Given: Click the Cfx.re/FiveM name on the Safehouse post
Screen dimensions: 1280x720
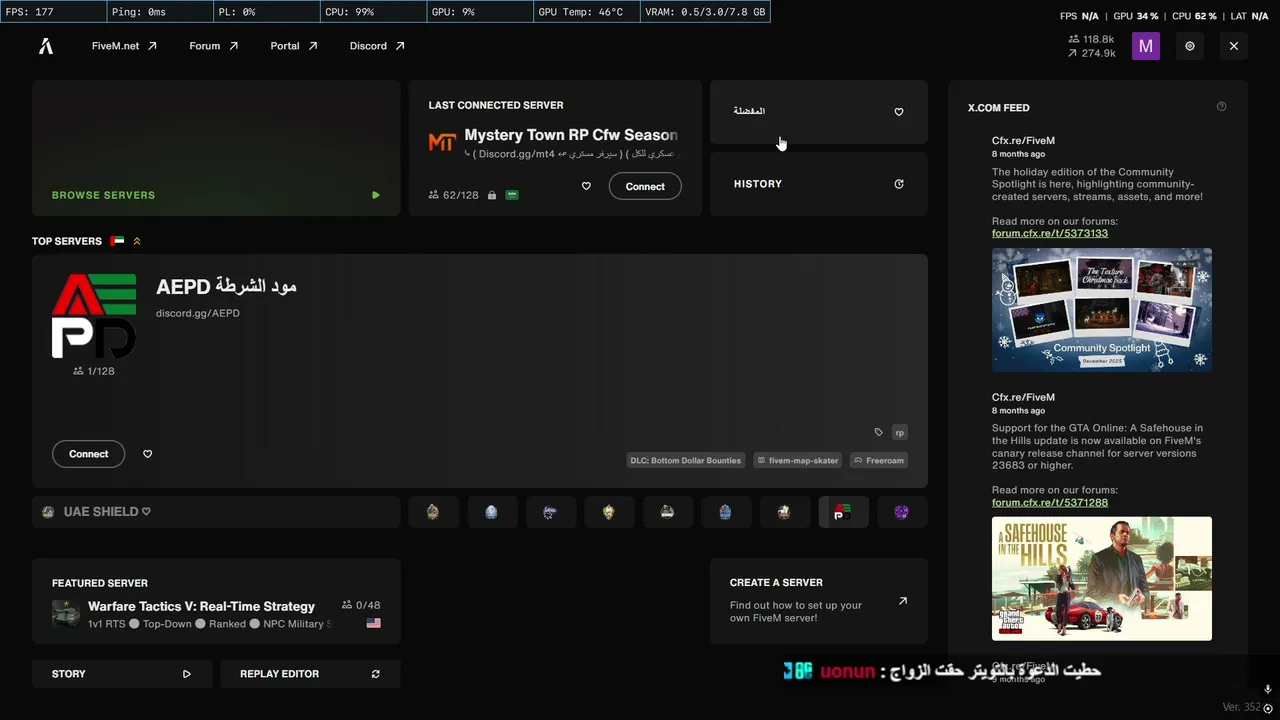Looking at the screenshot, I should [1023, 397].
